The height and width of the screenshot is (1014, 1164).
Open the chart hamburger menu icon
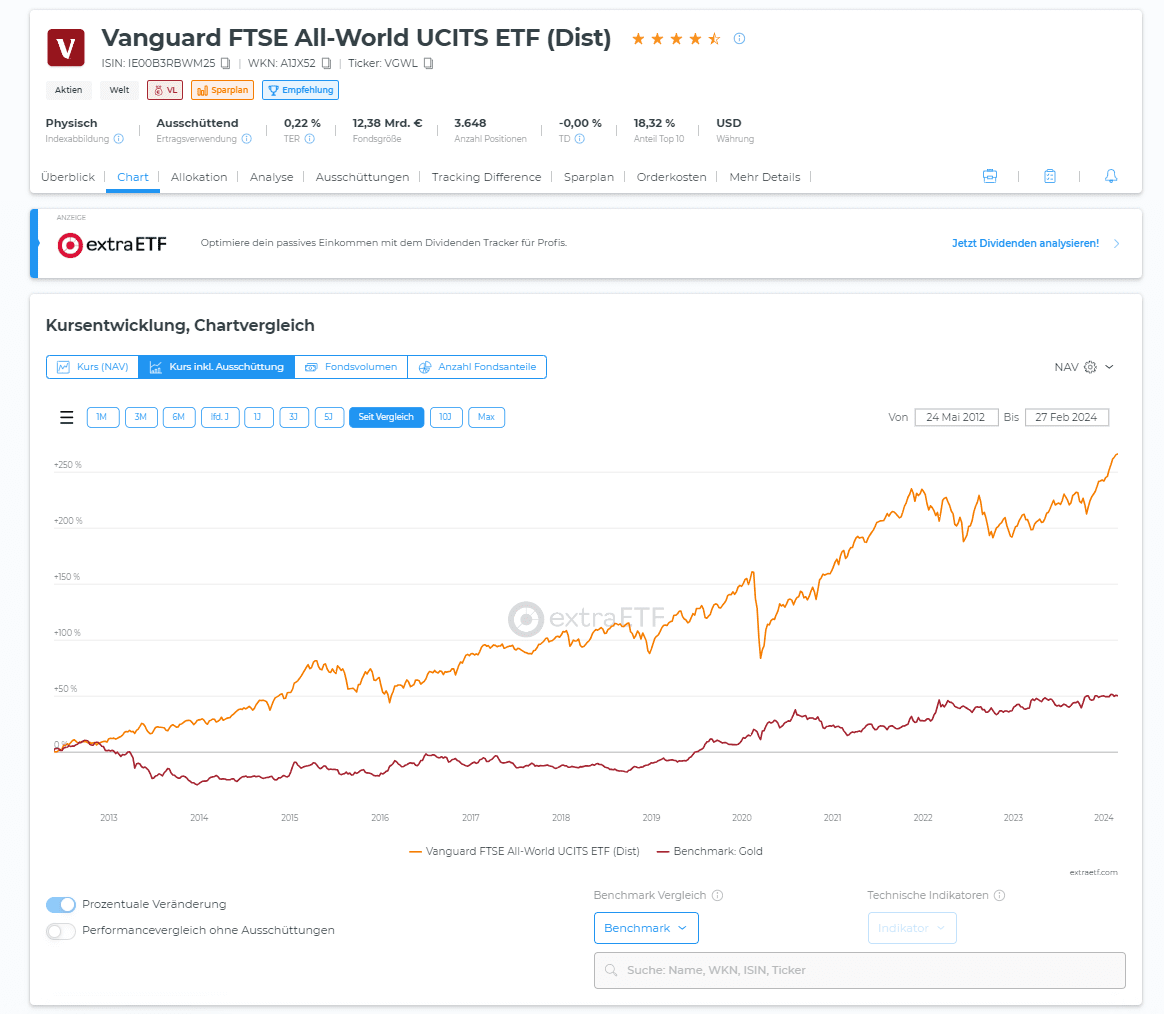click(67, 418)
